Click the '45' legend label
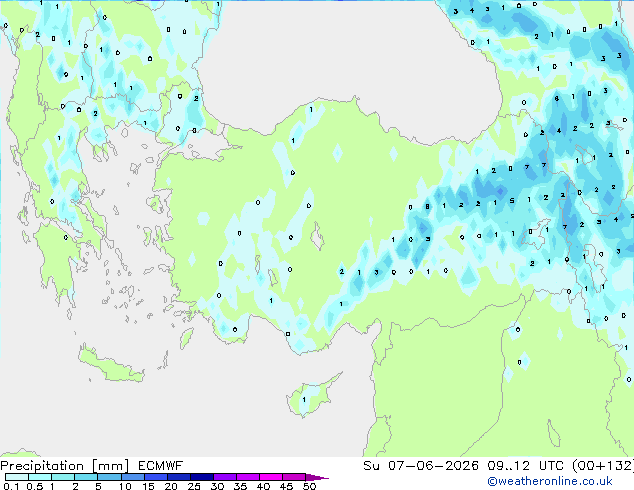 click(x=286, y=486)
